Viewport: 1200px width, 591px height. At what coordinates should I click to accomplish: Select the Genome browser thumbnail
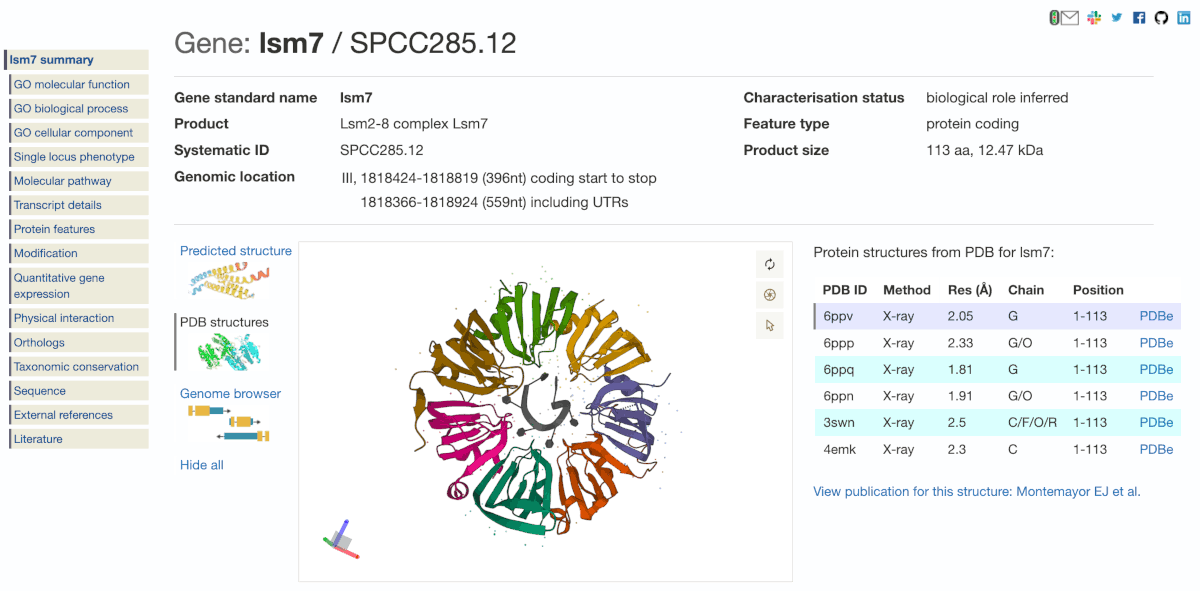(x=230, y=423)
